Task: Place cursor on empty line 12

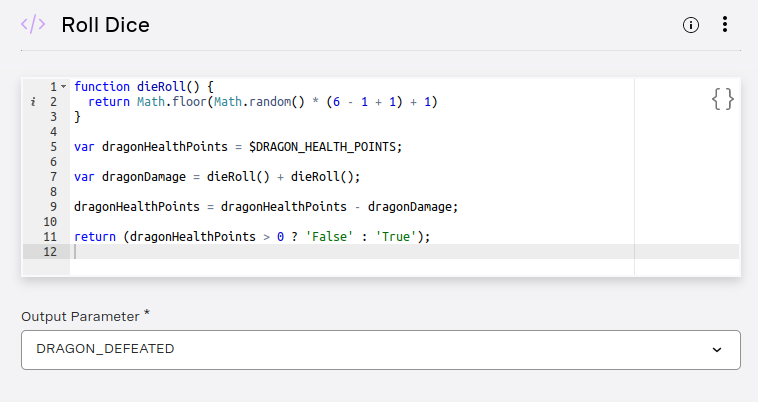Action: [x=405, y=252]
